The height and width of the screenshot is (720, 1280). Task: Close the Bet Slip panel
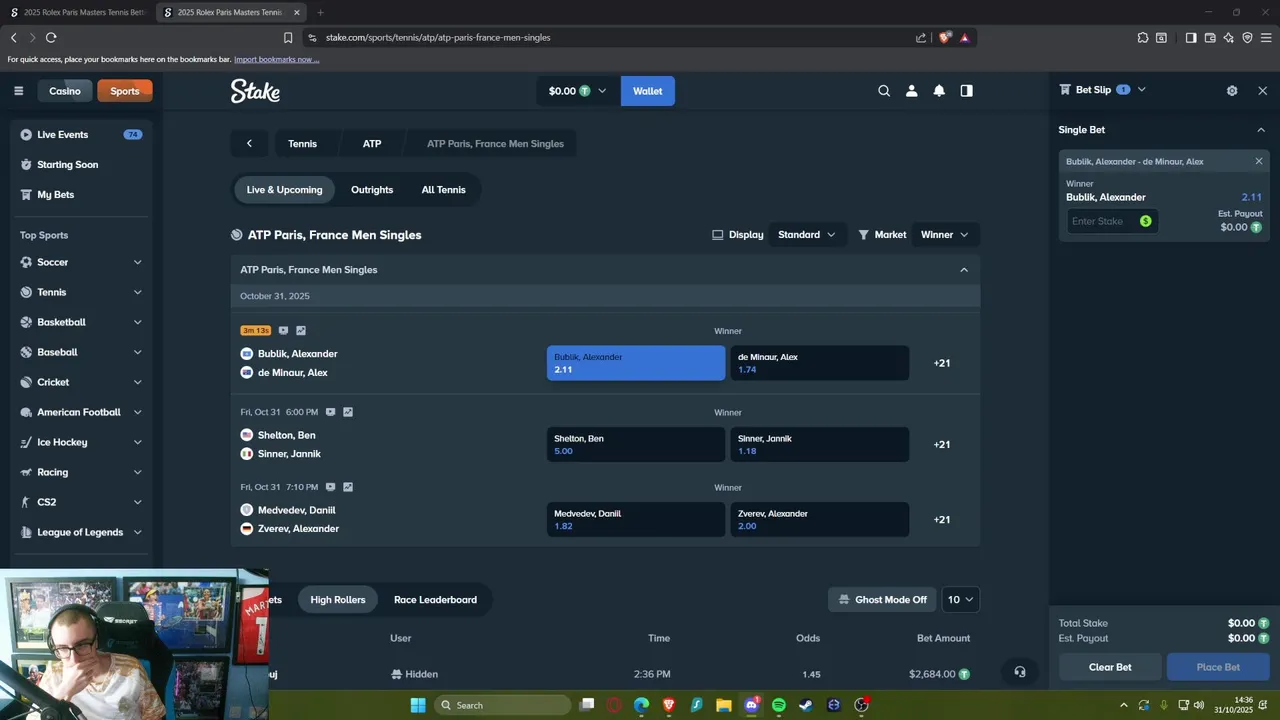point(1262,90)
